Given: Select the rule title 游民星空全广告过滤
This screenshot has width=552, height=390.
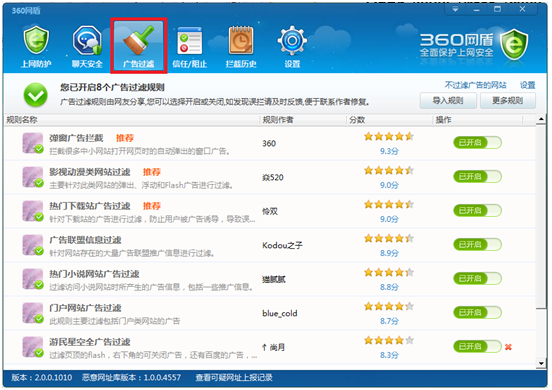Looking at the screenshot, I should [x=90, y=342].
